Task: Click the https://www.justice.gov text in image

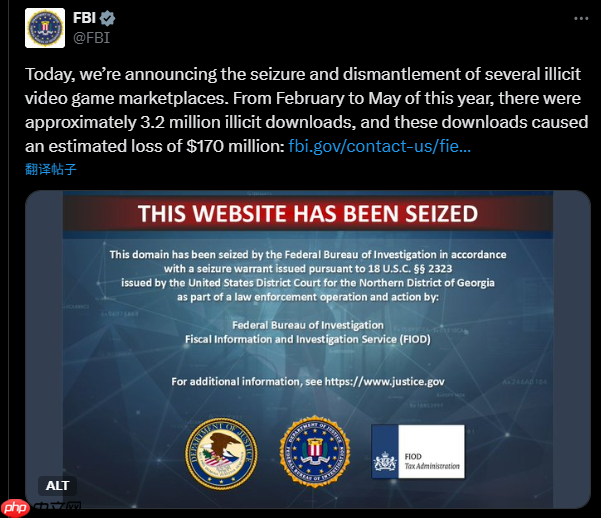Action: click(x=384, y=382)
